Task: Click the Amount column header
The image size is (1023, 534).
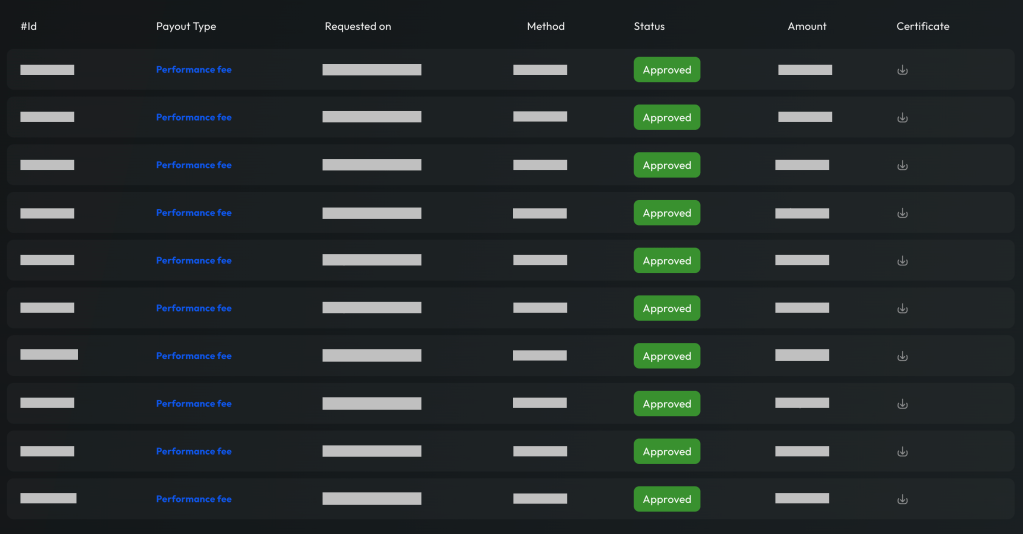Action: (x=806, y=27)
